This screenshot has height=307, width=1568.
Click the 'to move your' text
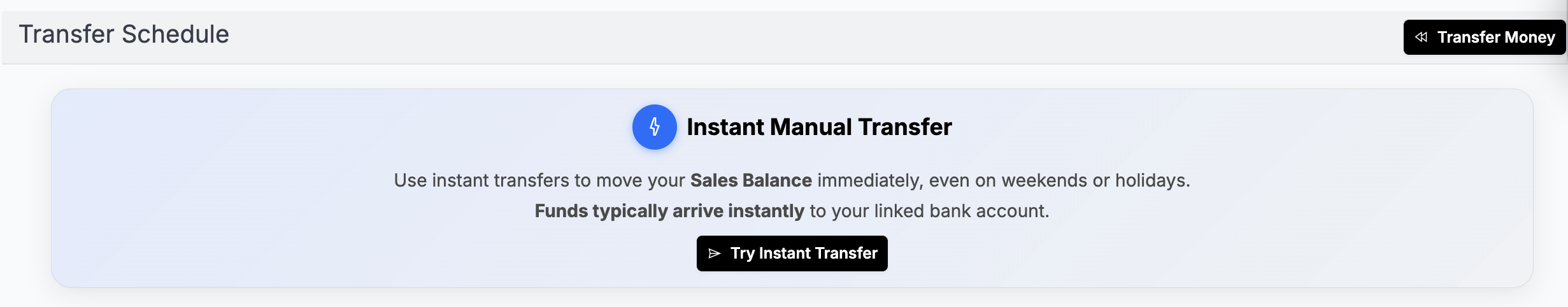coord(629,181)
